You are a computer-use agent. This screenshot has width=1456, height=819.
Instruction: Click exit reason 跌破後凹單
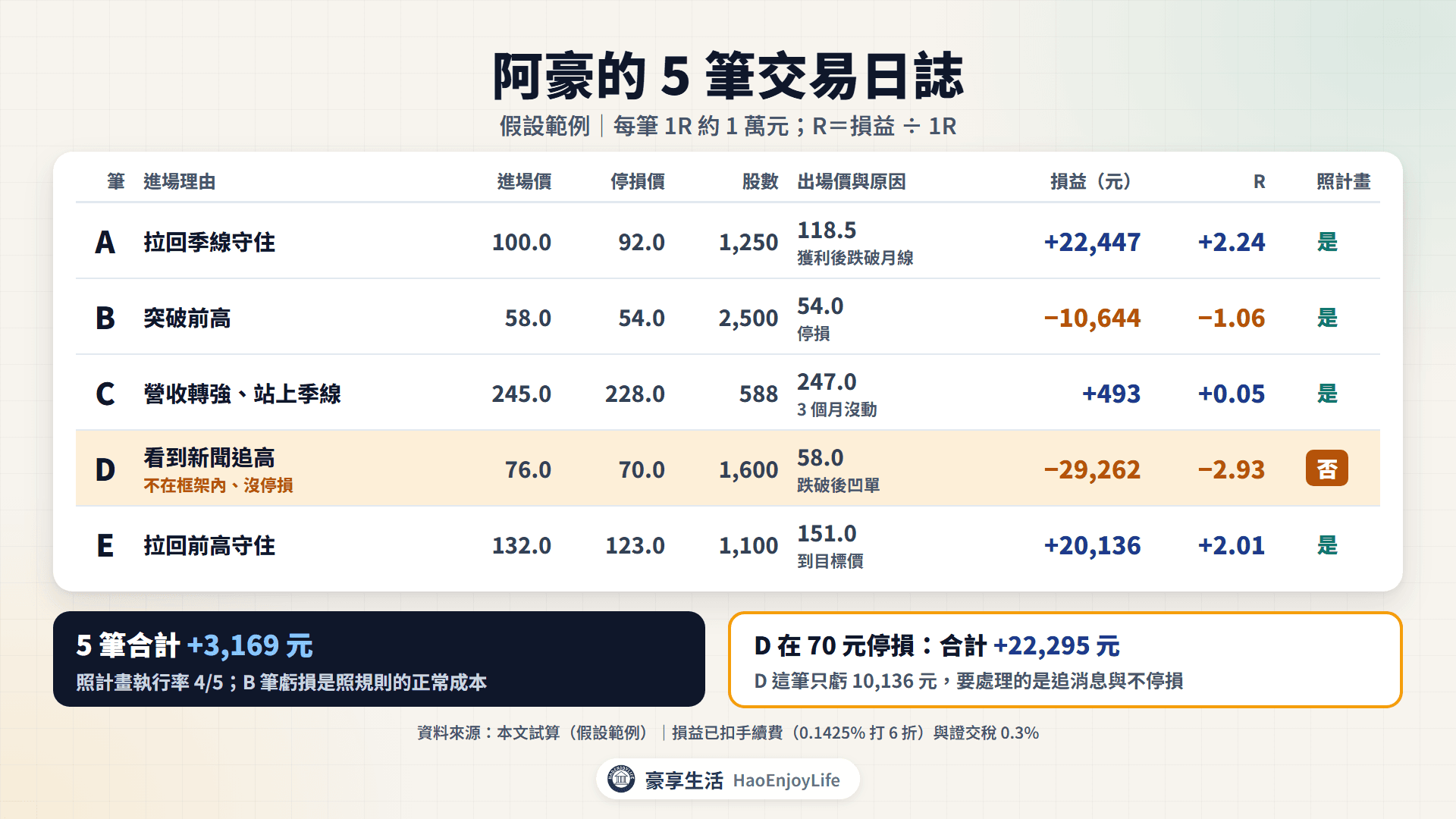839,485
